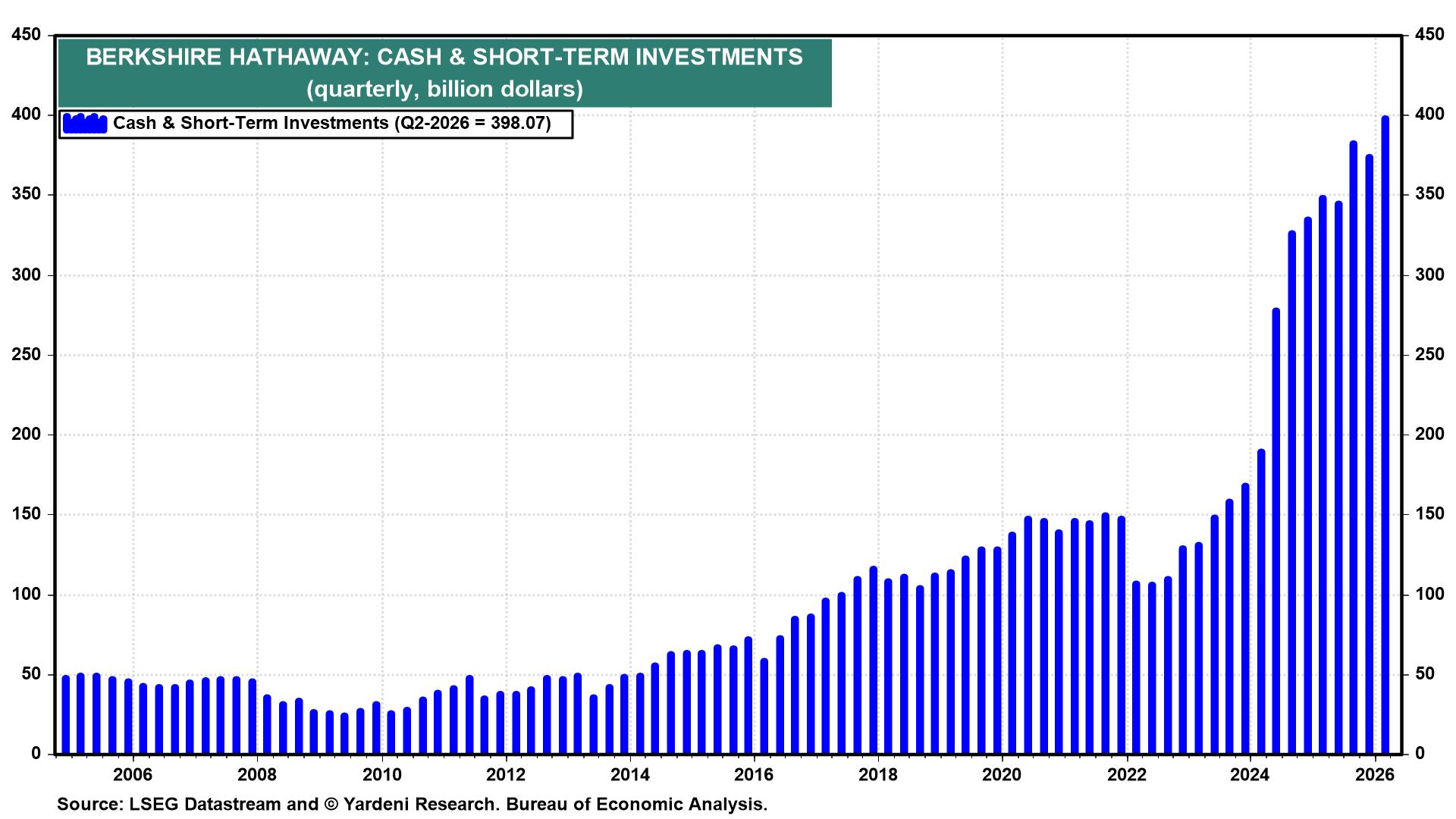The height and width of the screenshot is (819, 1456).
Task: Click the right y-axis label 300
Action: tap(1429, 275)
